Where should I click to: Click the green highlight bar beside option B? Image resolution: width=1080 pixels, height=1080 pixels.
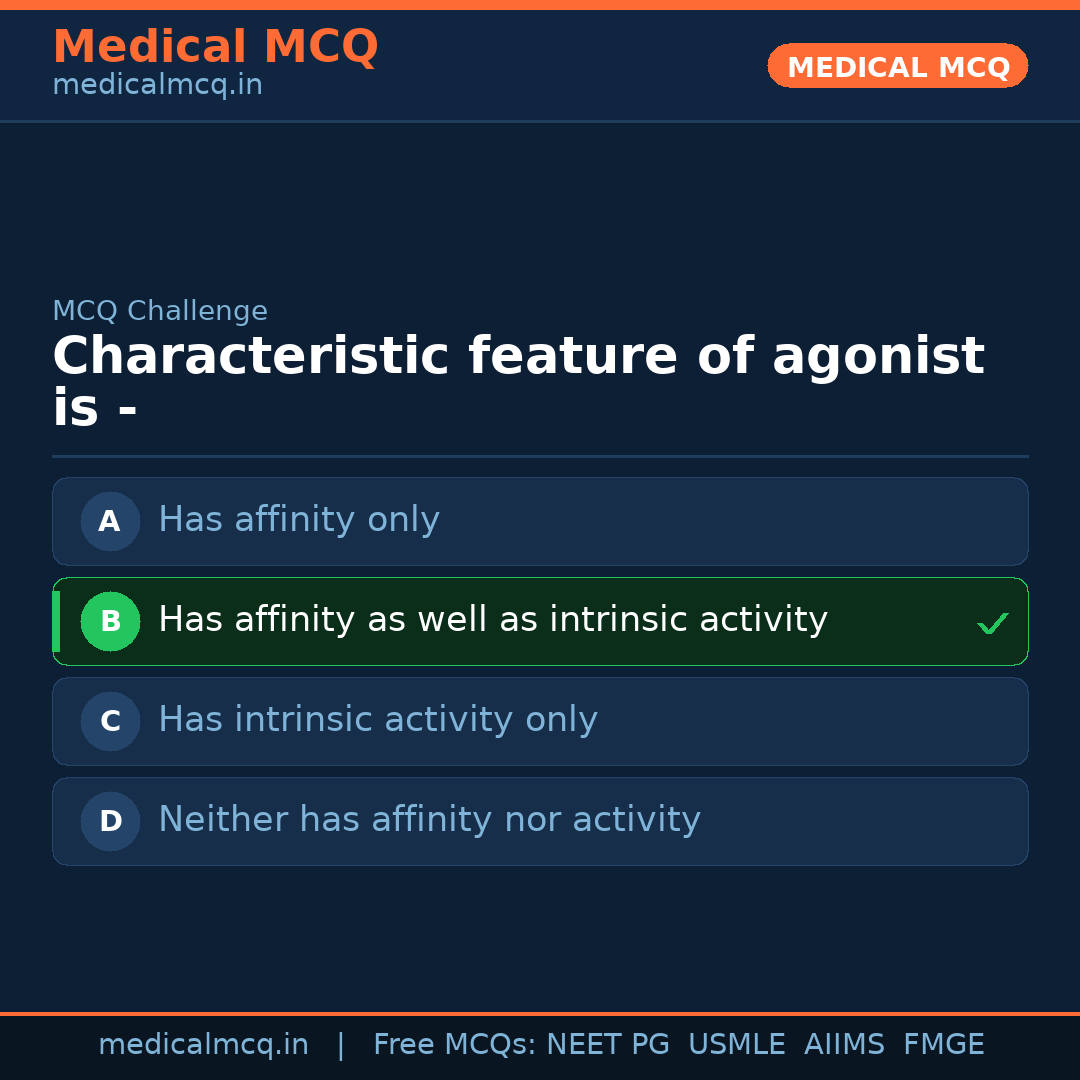click(x=56, y=621)
